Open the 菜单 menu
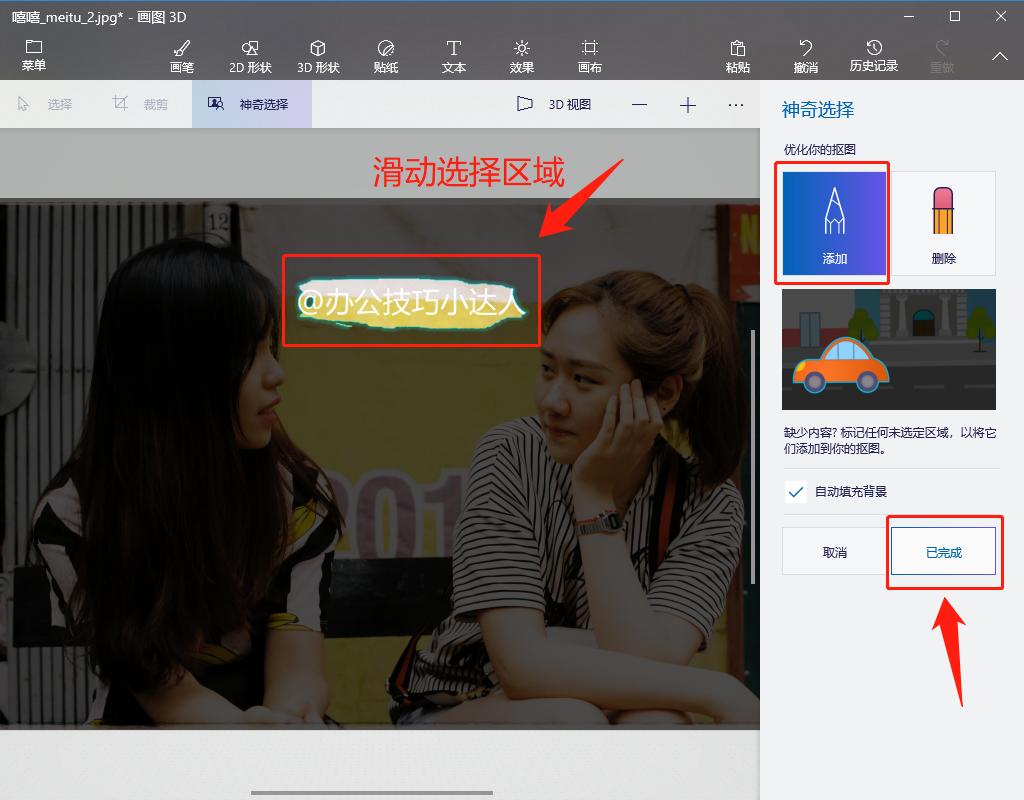1024x800 pixels. coord(33,55)
